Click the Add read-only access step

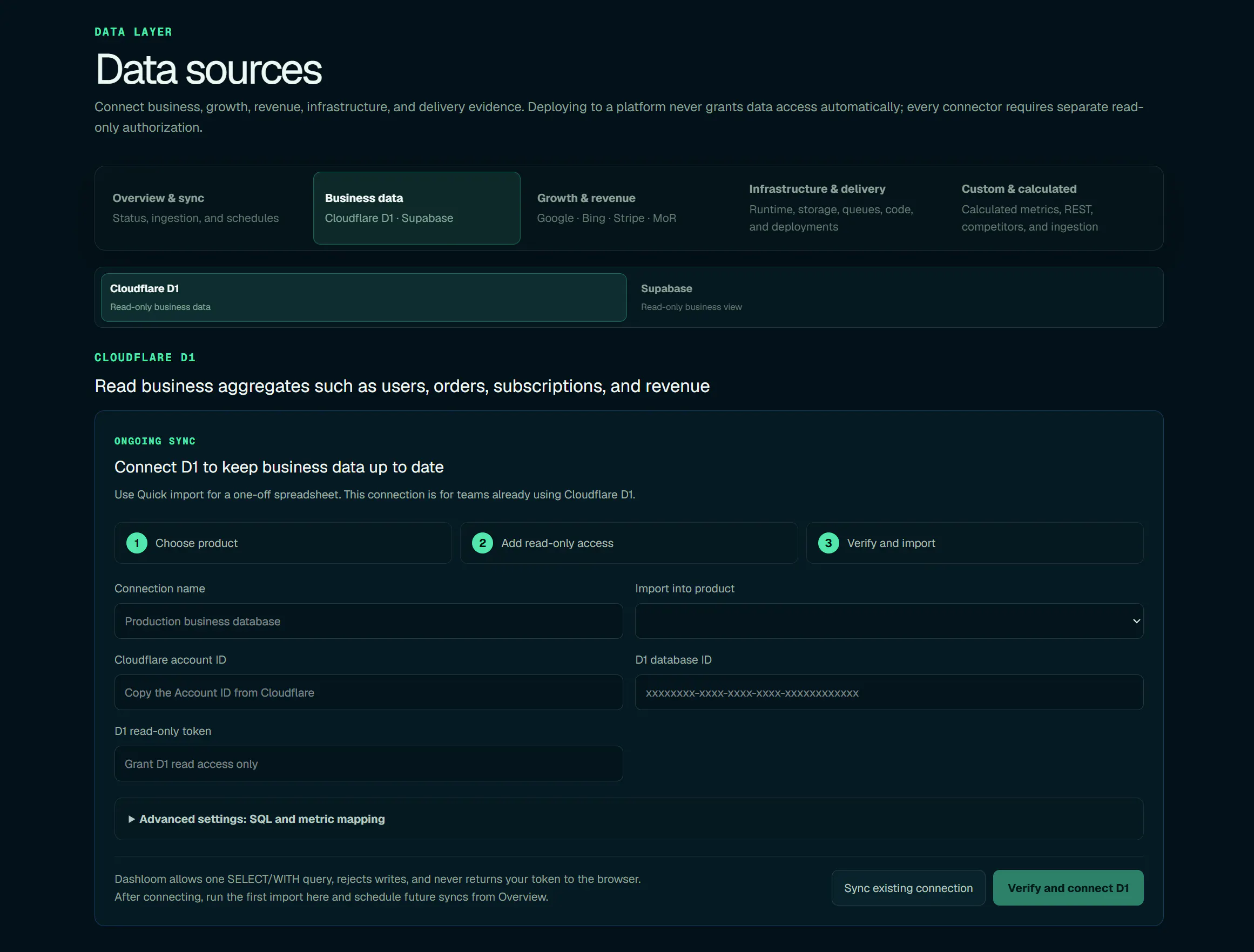[x=629, y=543]
